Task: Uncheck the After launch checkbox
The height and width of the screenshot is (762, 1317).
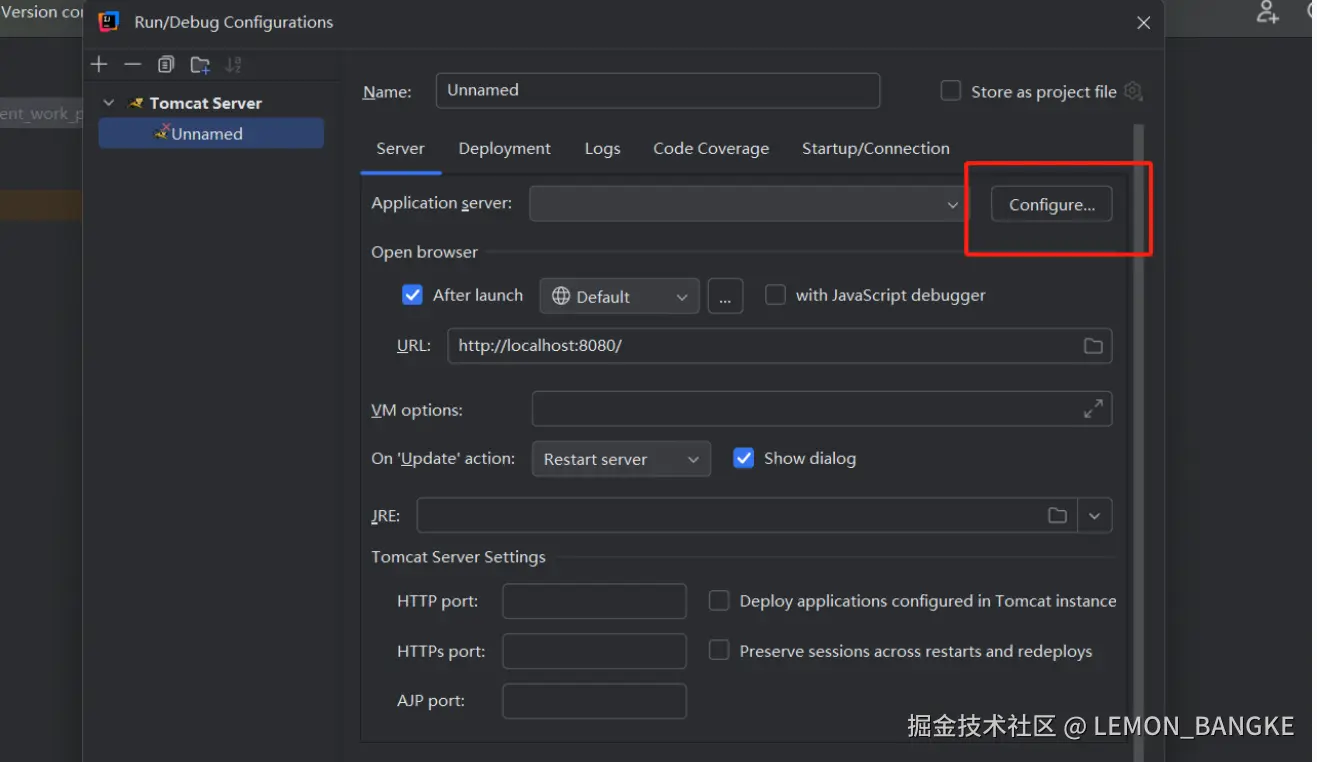Action: (x=412, y=295)
